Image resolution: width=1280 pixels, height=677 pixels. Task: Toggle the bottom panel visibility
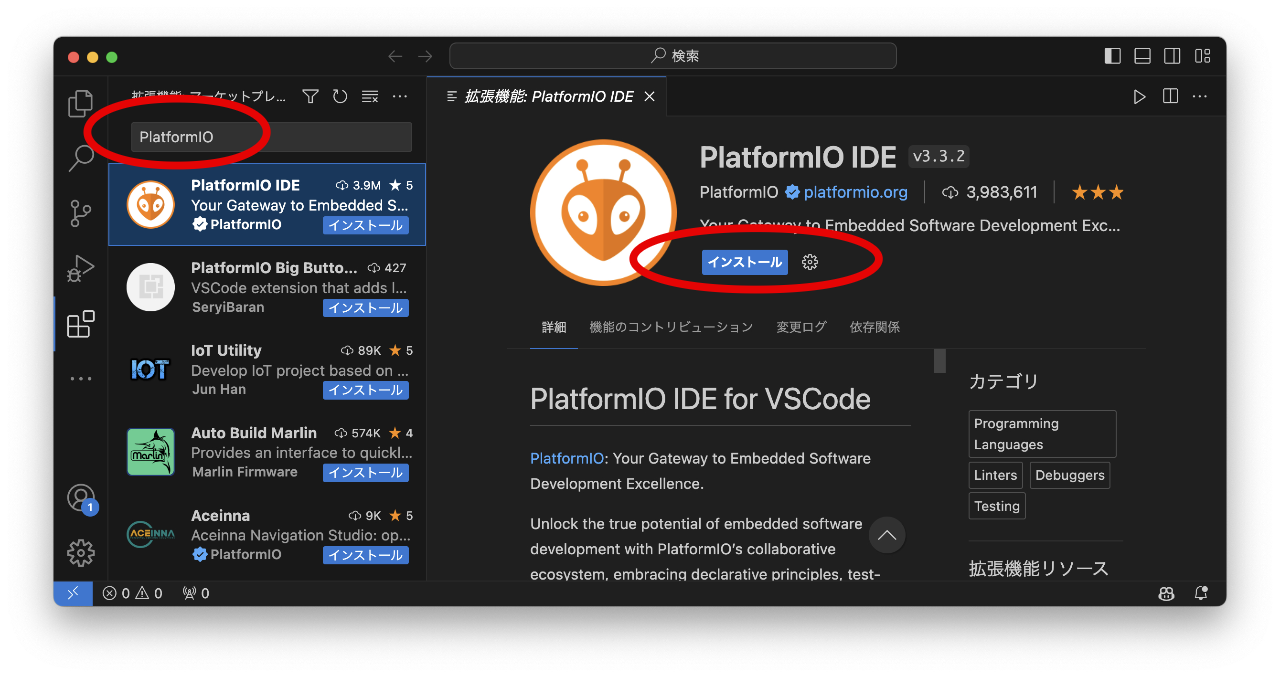point(1142,56)
